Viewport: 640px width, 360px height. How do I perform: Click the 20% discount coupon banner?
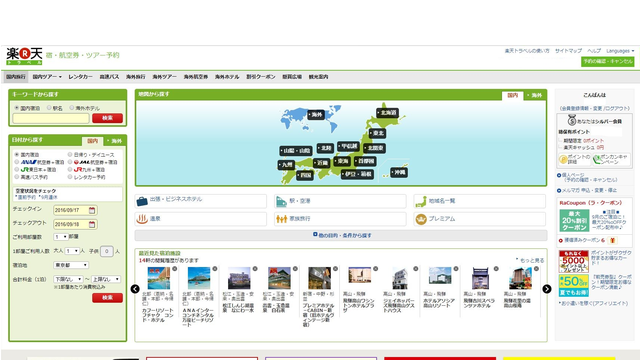pos(574,220)
